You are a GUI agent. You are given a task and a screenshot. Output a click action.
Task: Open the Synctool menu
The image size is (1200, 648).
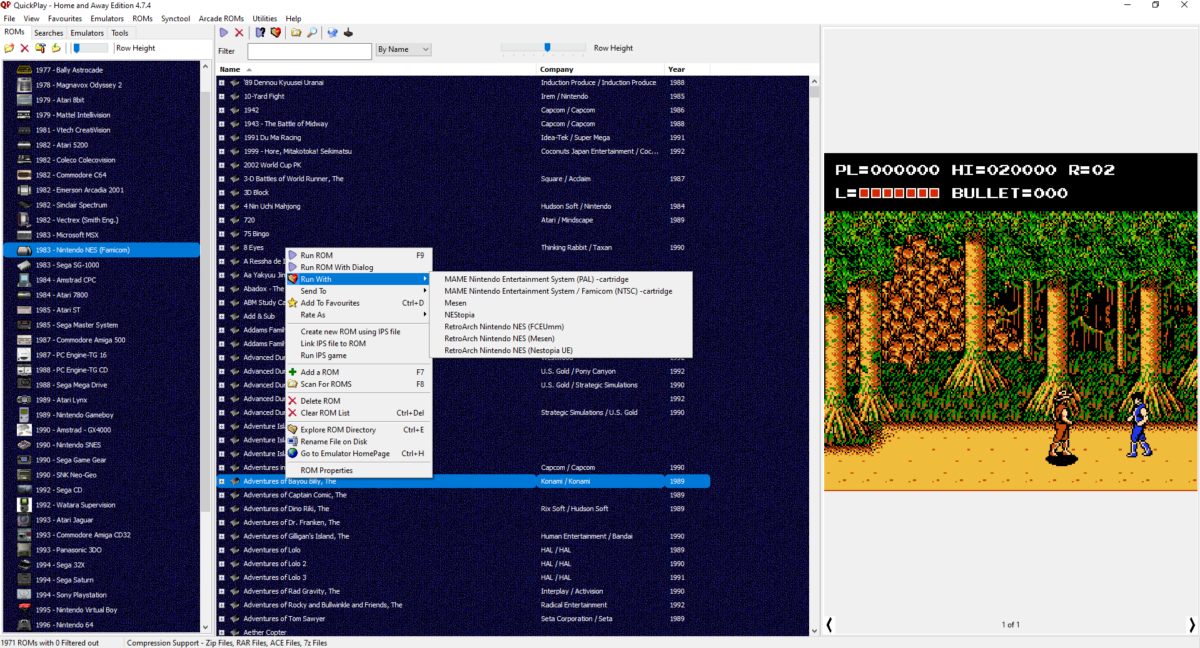175,19
